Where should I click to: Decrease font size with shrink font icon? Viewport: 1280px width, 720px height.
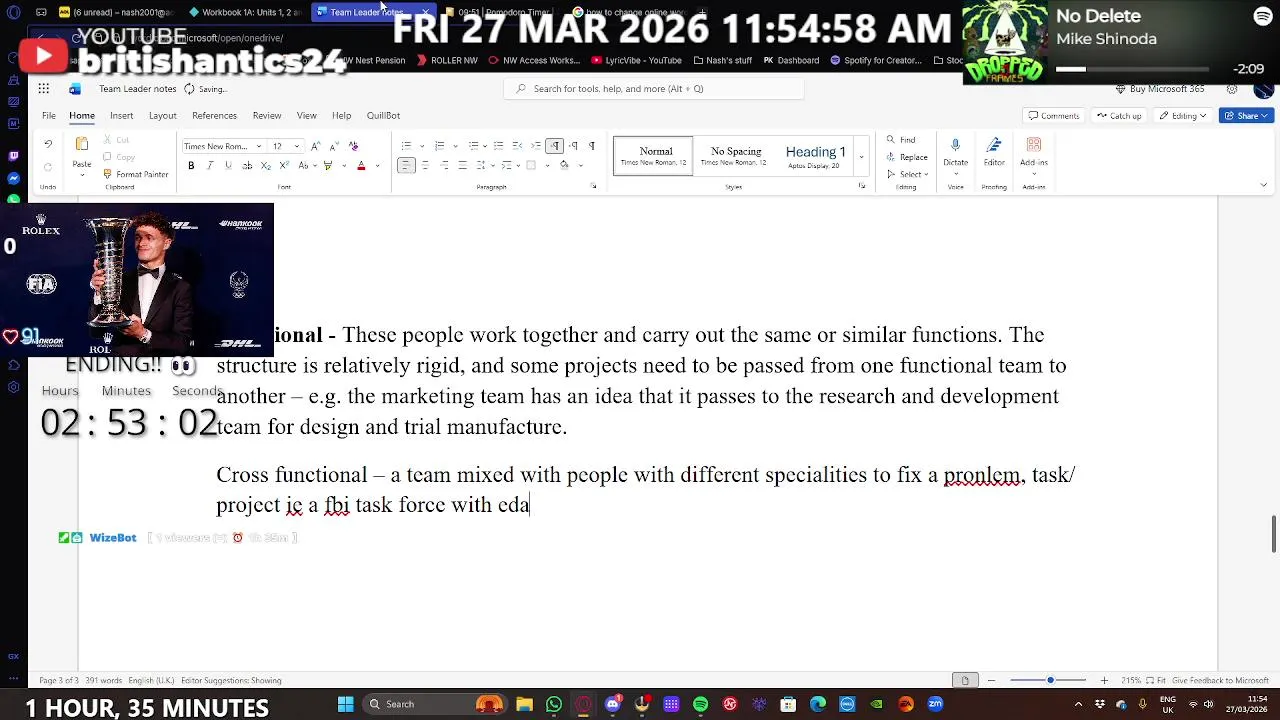click(x=333, y=146)
